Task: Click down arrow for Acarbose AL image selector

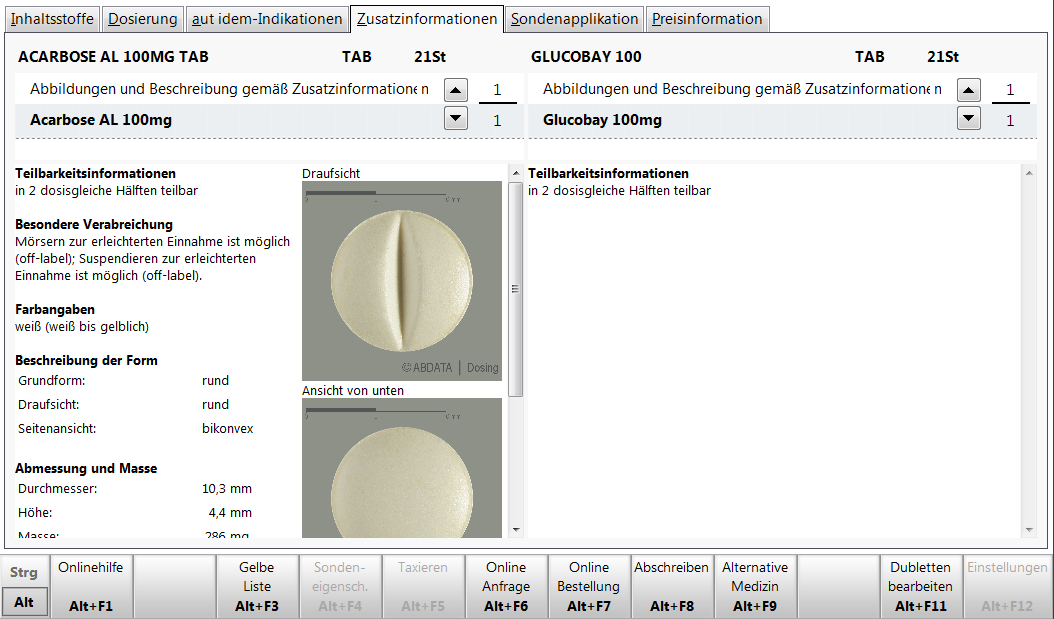Action: pos(456,119)
